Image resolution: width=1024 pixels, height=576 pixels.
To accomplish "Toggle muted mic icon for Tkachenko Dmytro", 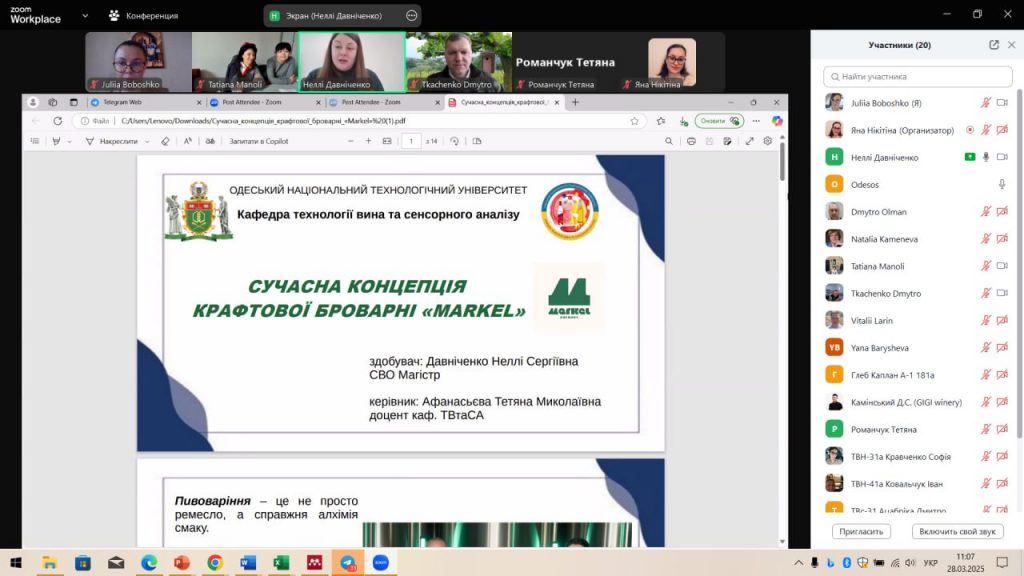I will [x=986, y=293].
